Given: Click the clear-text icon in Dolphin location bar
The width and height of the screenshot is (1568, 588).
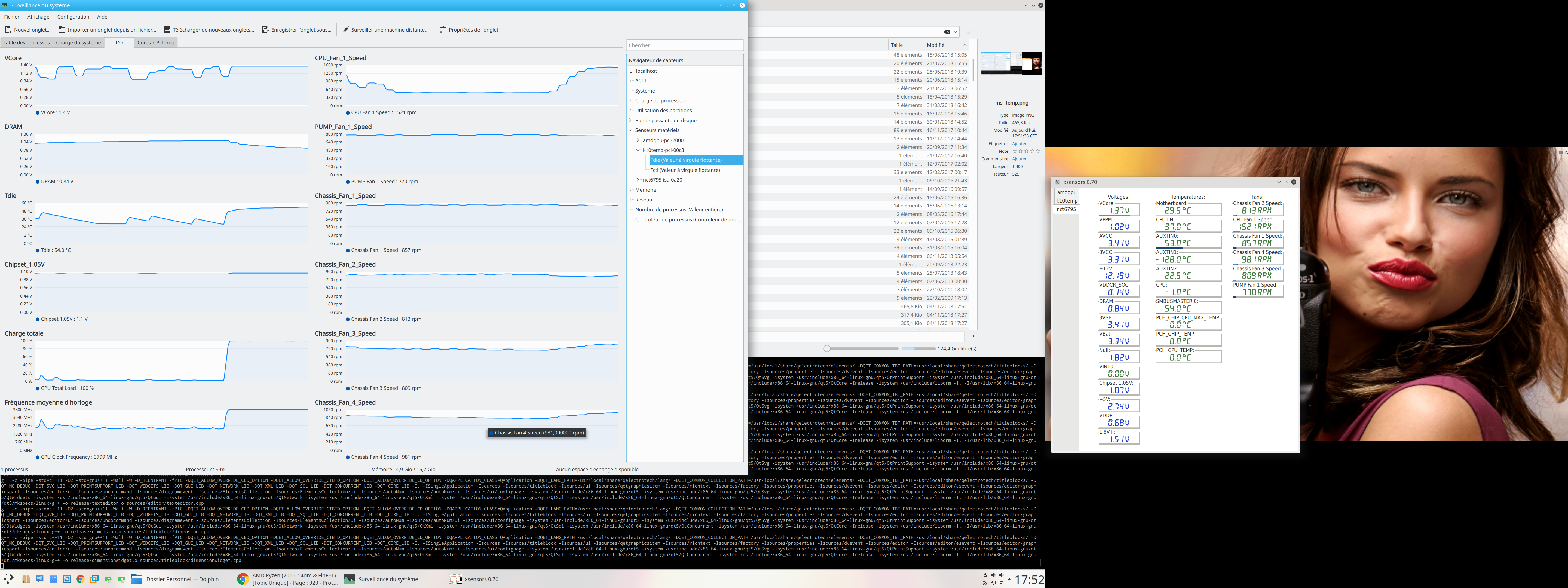Looking at the screenshot, I should point(947,32).
